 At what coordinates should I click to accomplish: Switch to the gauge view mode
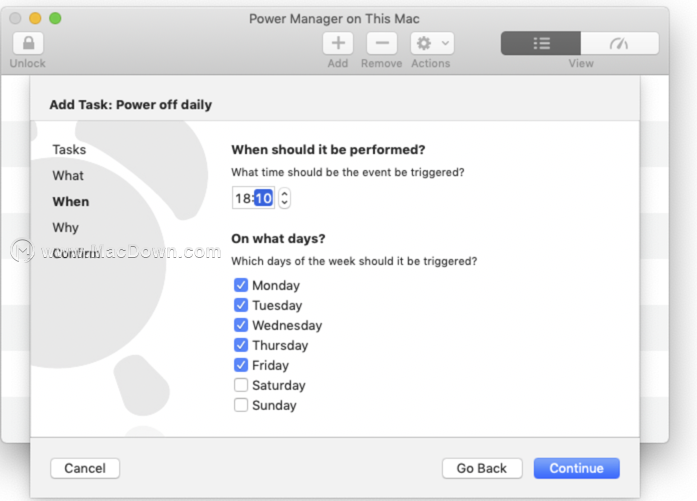point(619,43)
